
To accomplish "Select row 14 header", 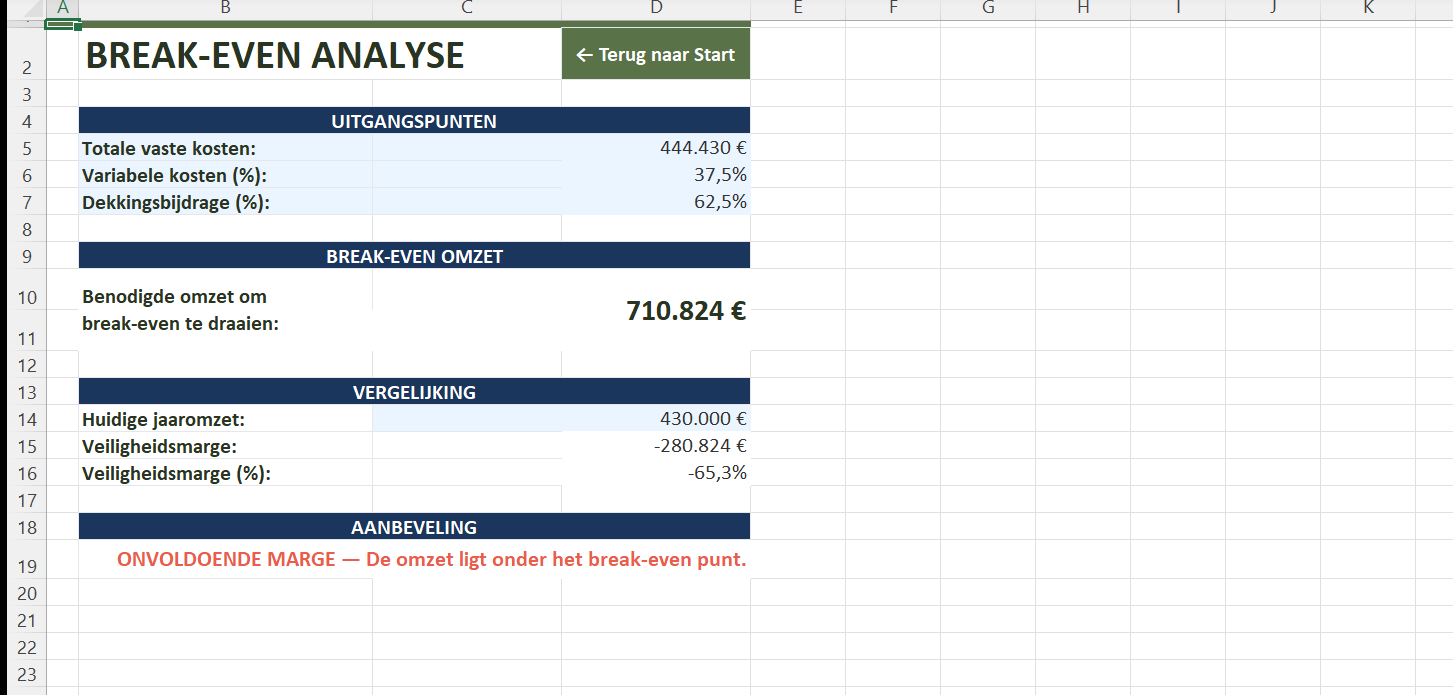I will pos(27,420).
